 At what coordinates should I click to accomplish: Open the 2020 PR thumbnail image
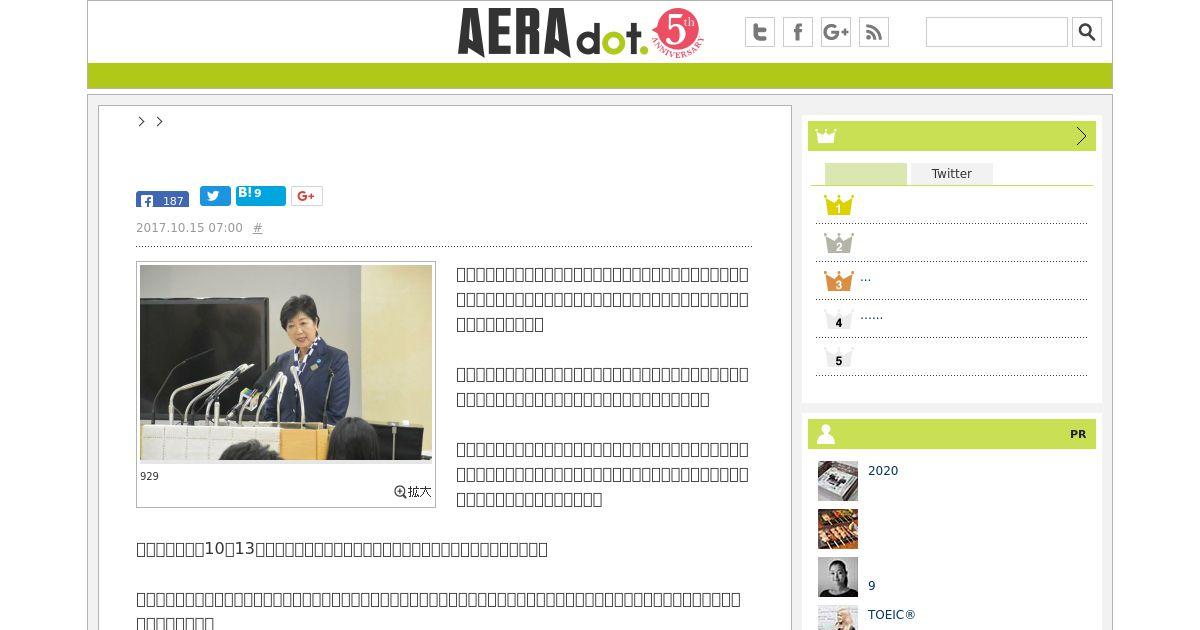pos(838,481)
